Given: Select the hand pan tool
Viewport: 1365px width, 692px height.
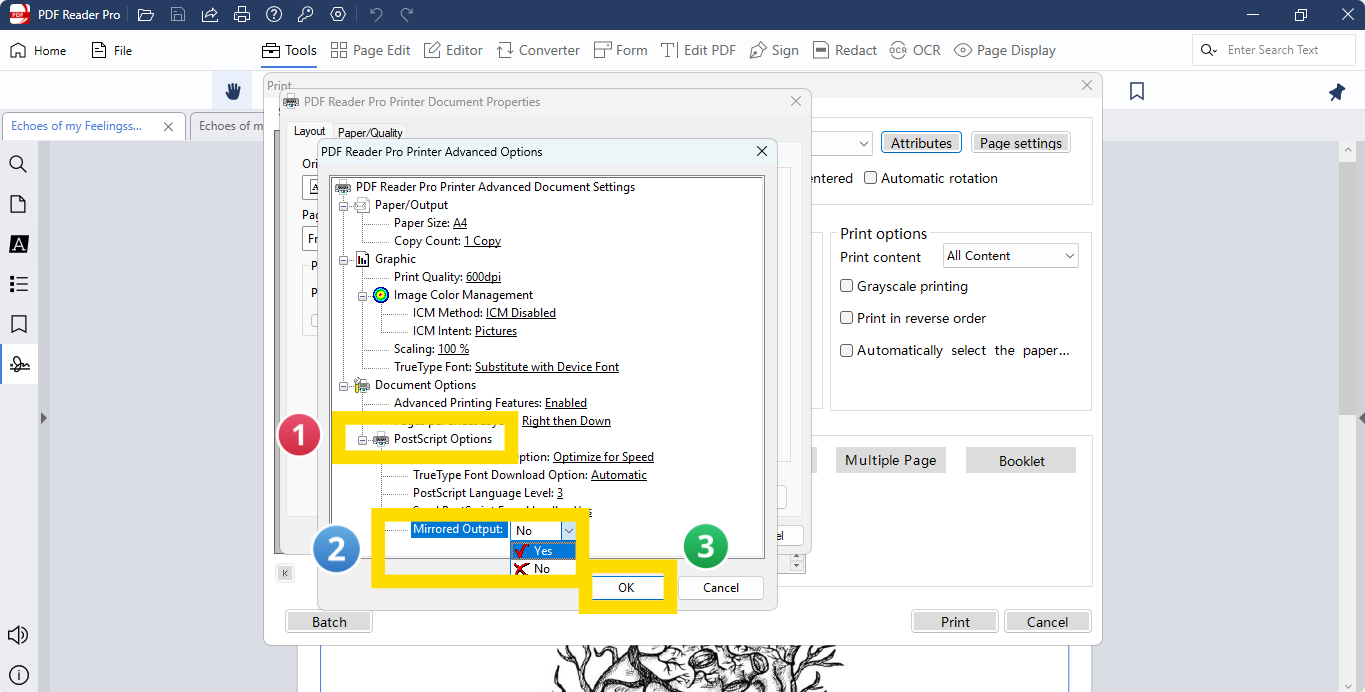Looking at the screenshot, I should tap(233, 91).
